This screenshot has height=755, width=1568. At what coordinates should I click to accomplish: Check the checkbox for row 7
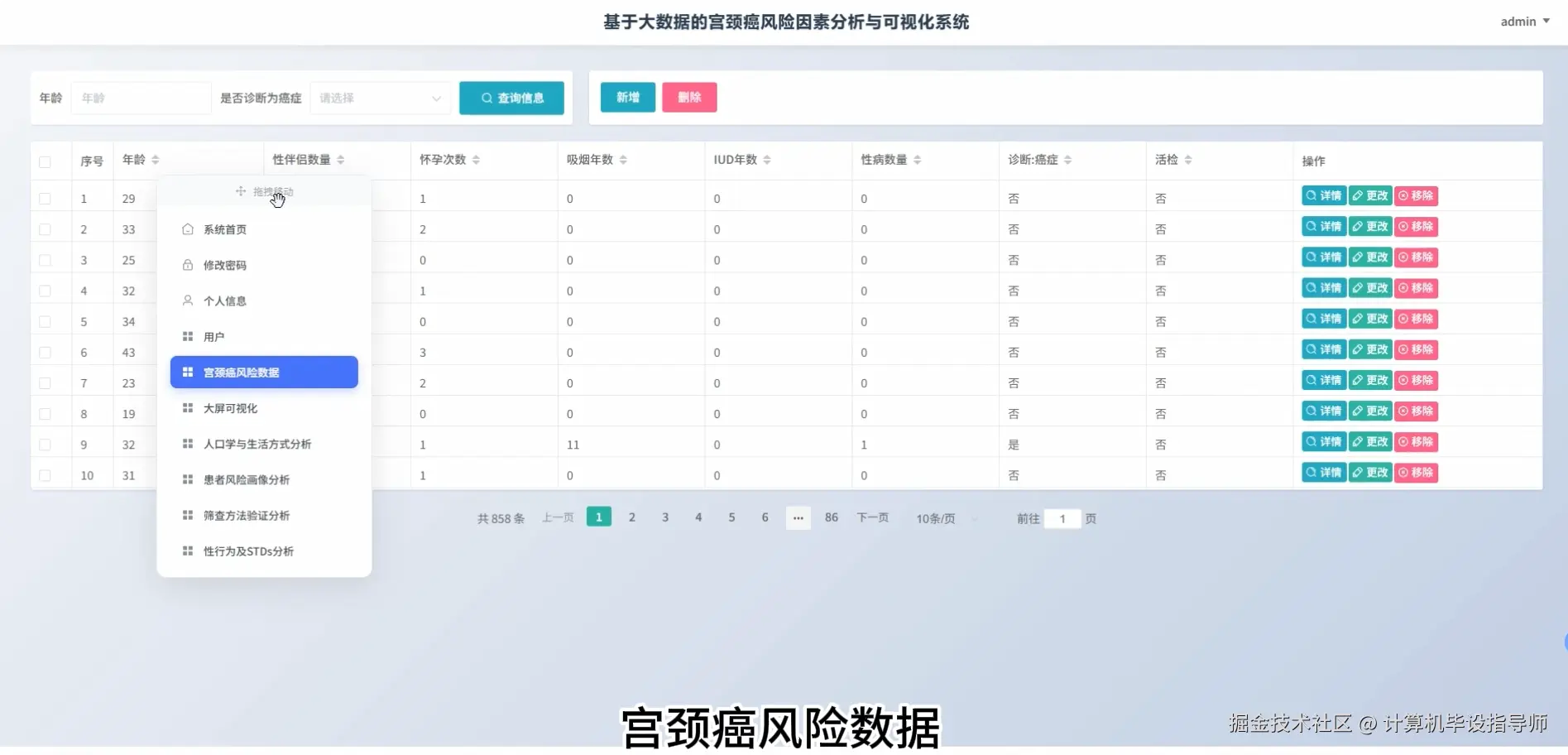[45, 383]
